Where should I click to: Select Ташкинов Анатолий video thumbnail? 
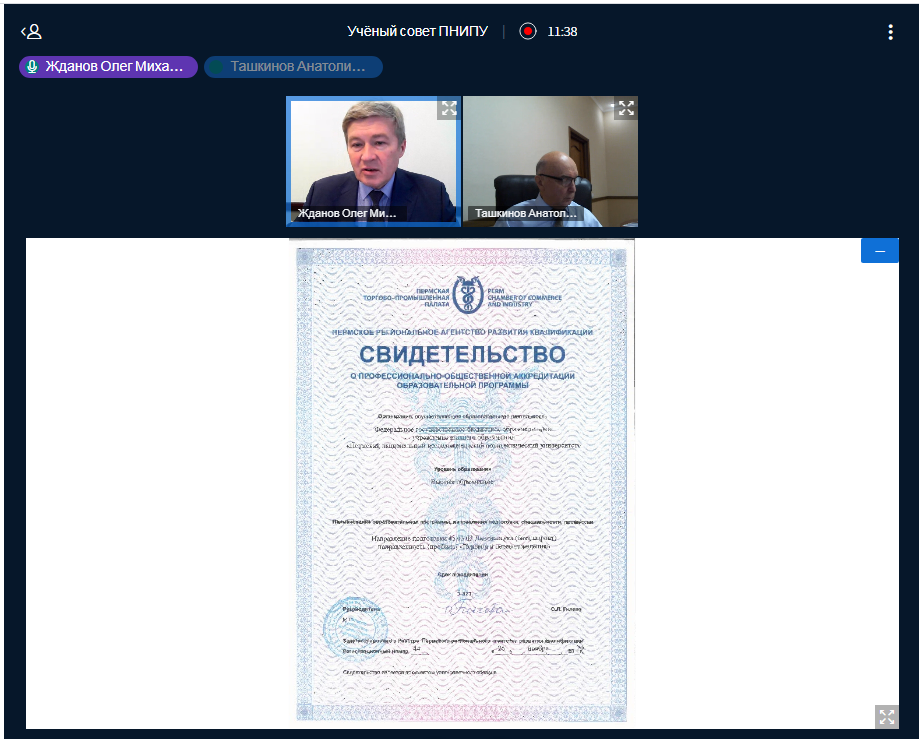click(x=550, y=161)
